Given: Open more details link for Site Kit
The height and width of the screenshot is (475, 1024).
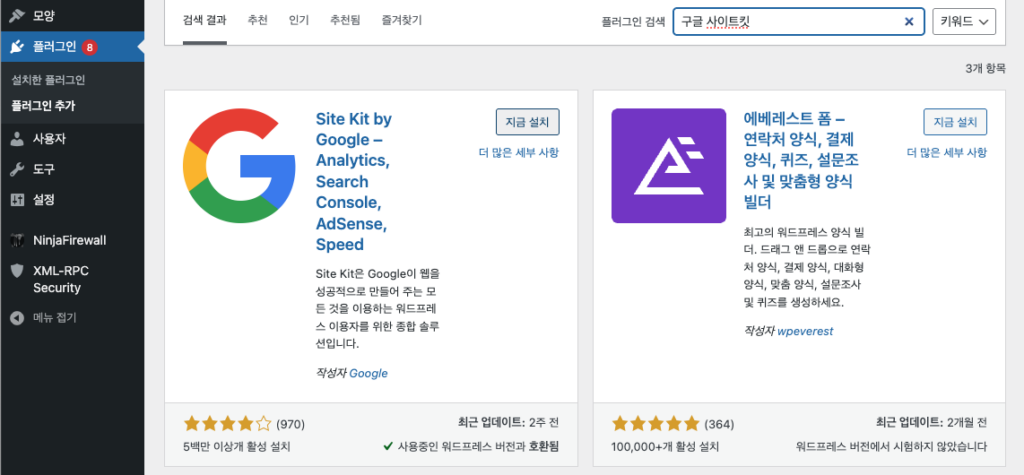Looking at the screenshot, I should pos(519,152).
